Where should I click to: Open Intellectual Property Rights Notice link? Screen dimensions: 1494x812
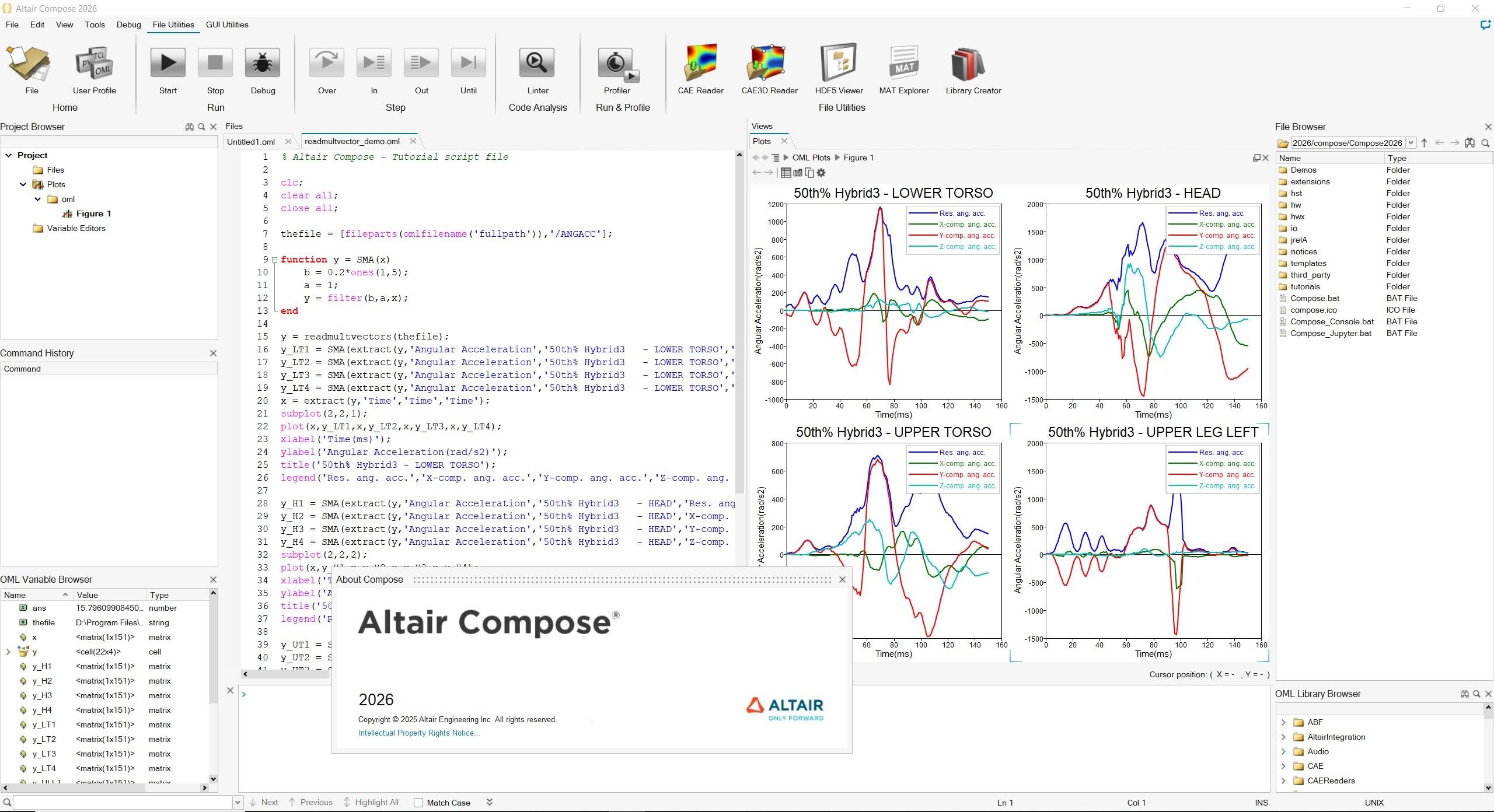pyautogui.click(x=419, y=733)
